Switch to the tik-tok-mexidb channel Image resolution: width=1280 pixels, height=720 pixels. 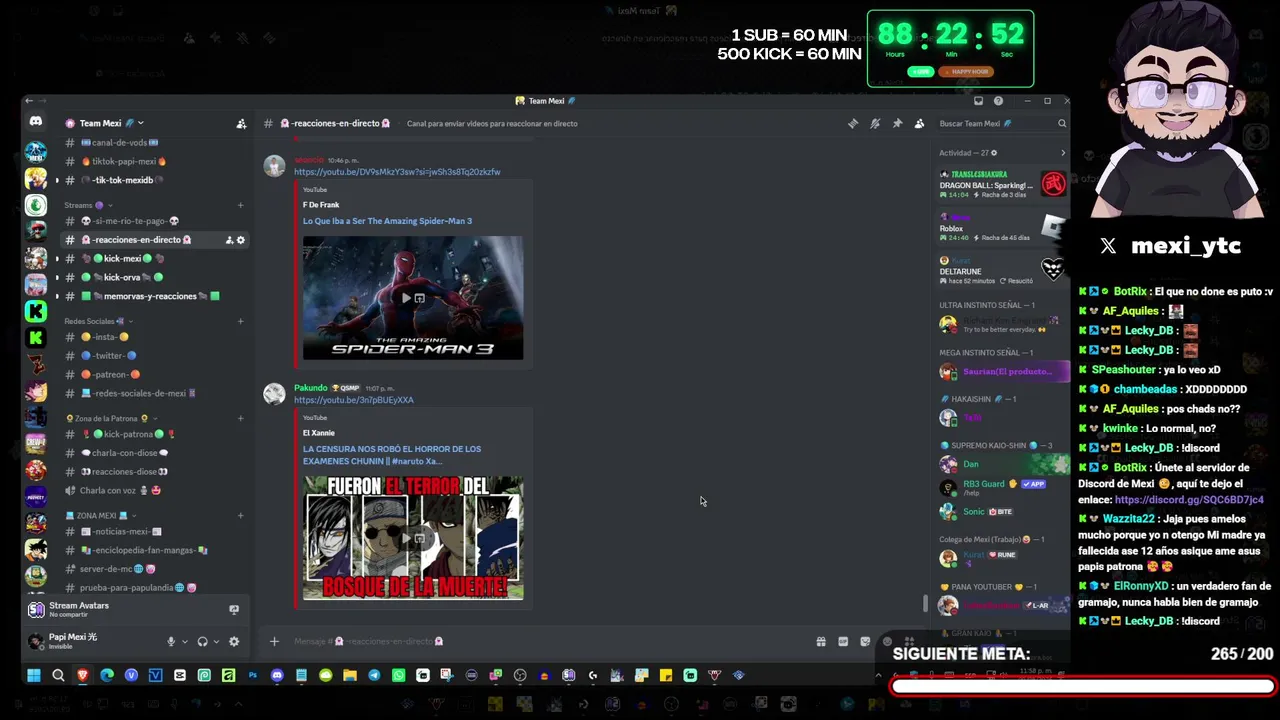[x=155, y=181]
